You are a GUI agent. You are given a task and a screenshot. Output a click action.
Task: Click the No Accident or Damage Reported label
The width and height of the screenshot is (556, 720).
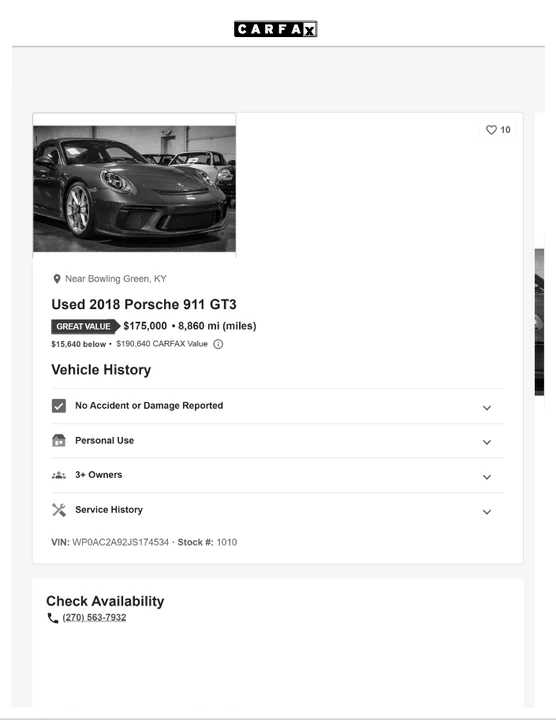149,405
